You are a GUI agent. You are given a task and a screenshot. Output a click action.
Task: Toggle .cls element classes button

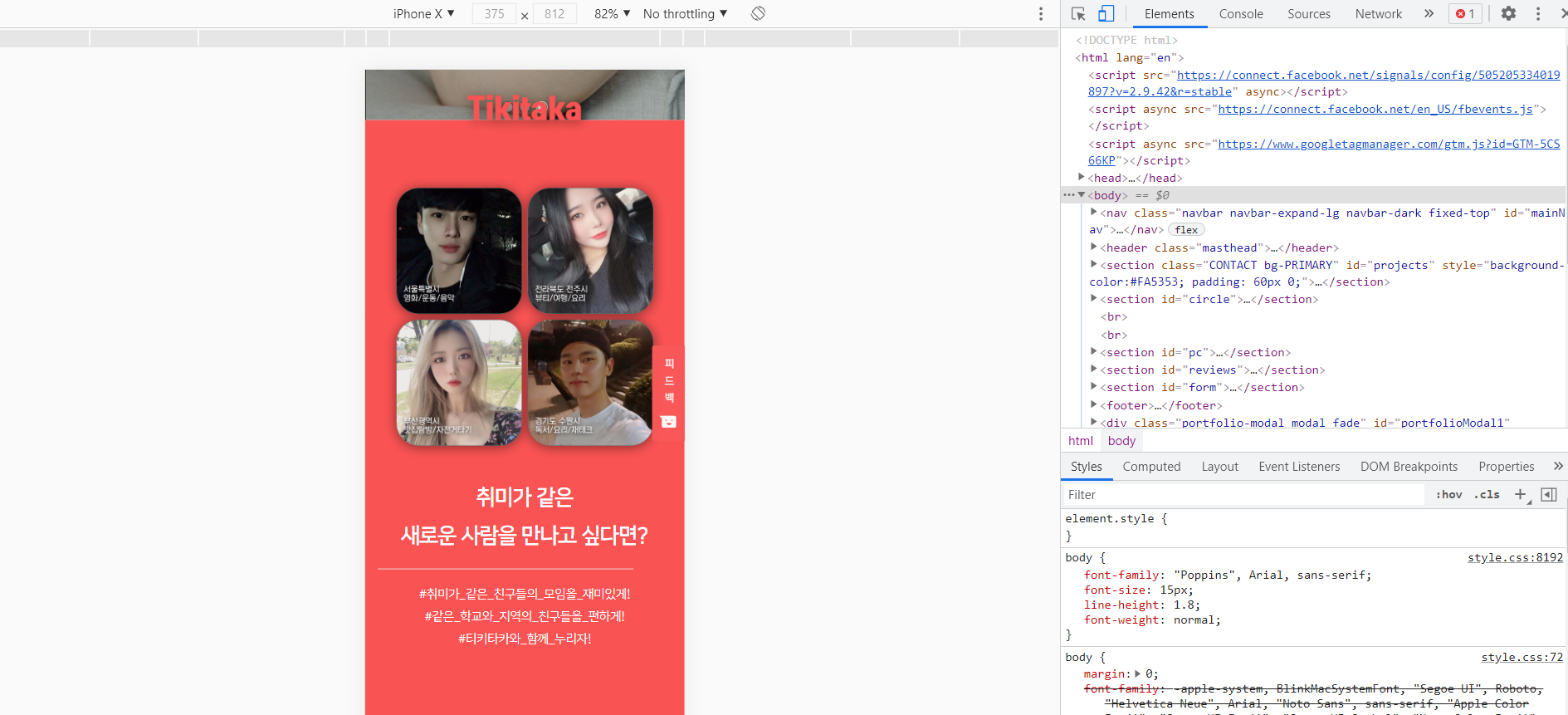pos(1487,494)
